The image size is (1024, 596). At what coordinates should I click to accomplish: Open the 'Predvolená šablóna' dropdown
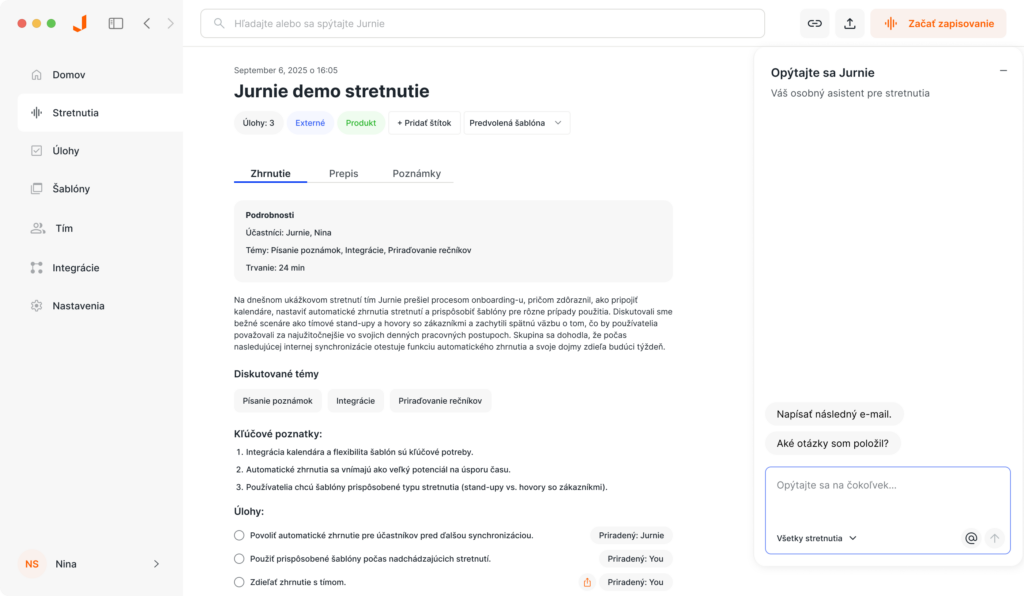pos(517,123)
